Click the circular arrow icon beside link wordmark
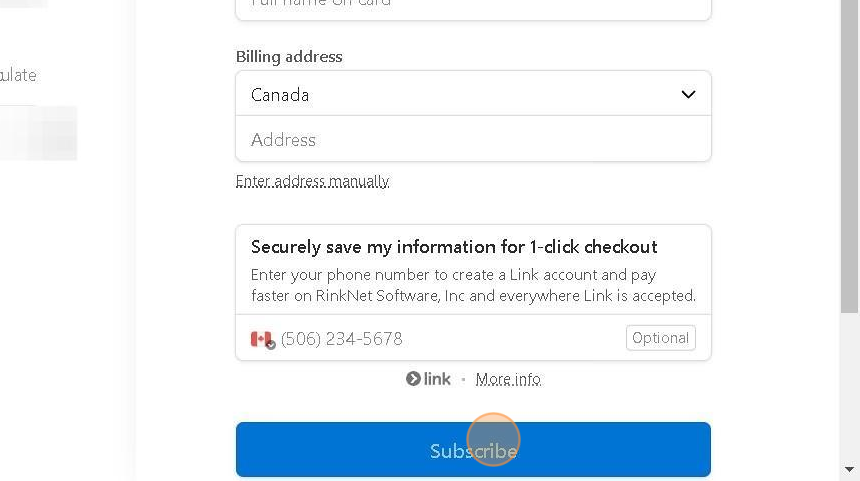This screenshot has height=481, width=860. pos(413,379)
